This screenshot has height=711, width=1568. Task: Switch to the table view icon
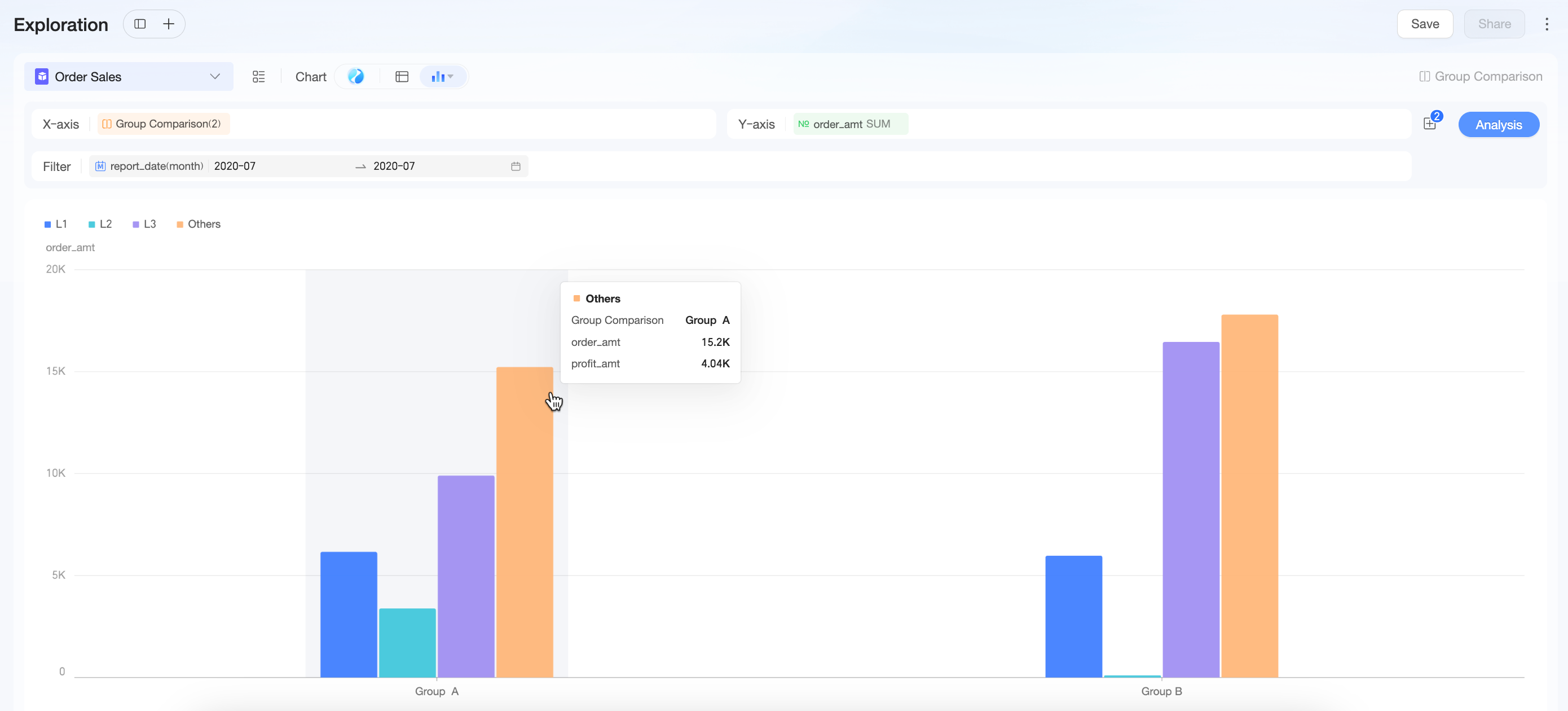(x=402, y=77)
